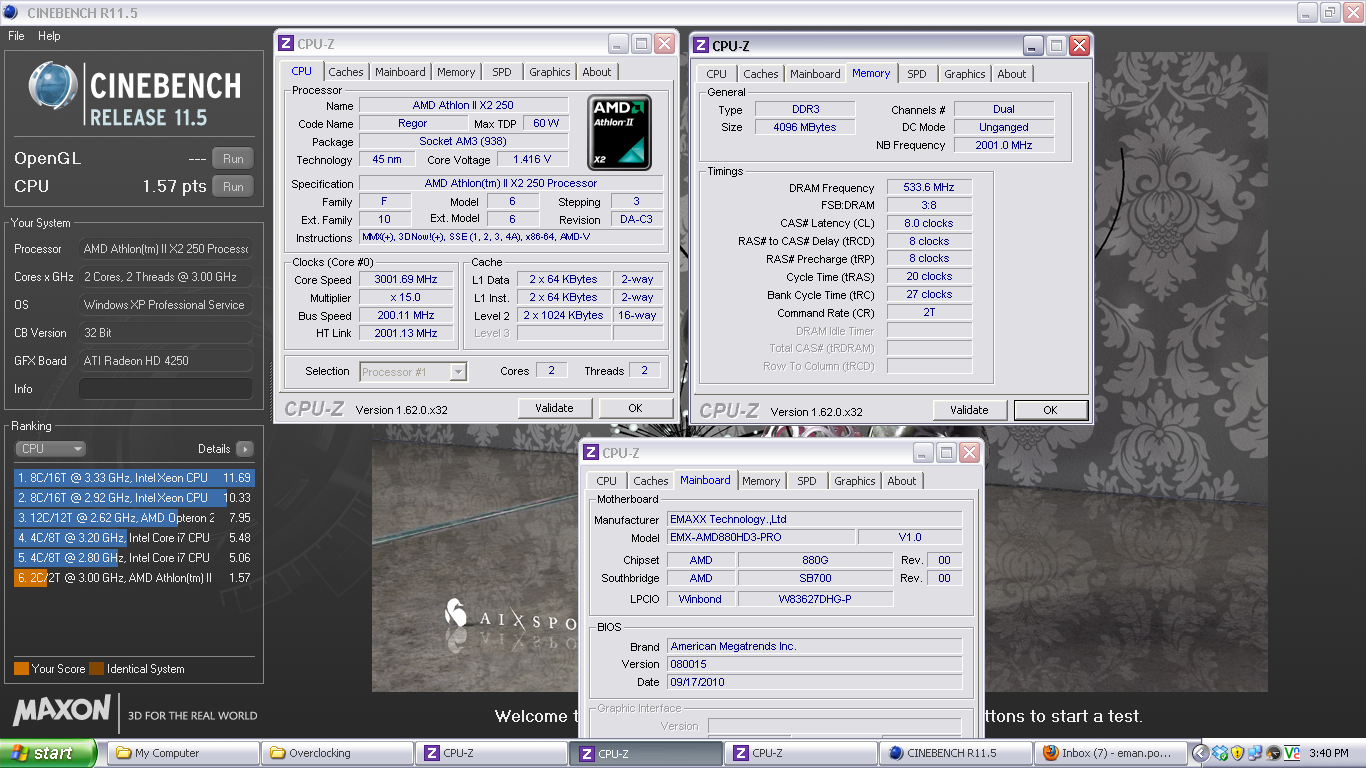Click the MAXON logo

[x=62, y=711]
